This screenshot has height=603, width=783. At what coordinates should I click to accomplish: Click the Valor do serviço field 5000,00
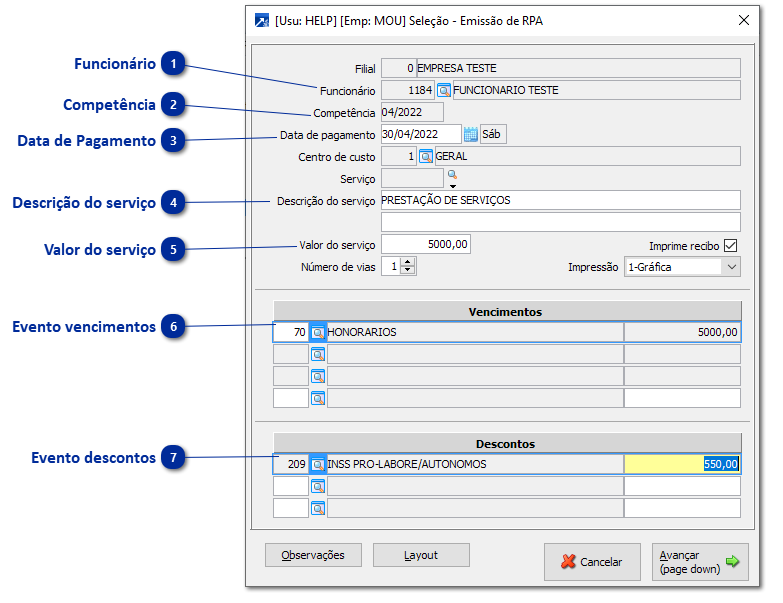click(x=425, y=244)
